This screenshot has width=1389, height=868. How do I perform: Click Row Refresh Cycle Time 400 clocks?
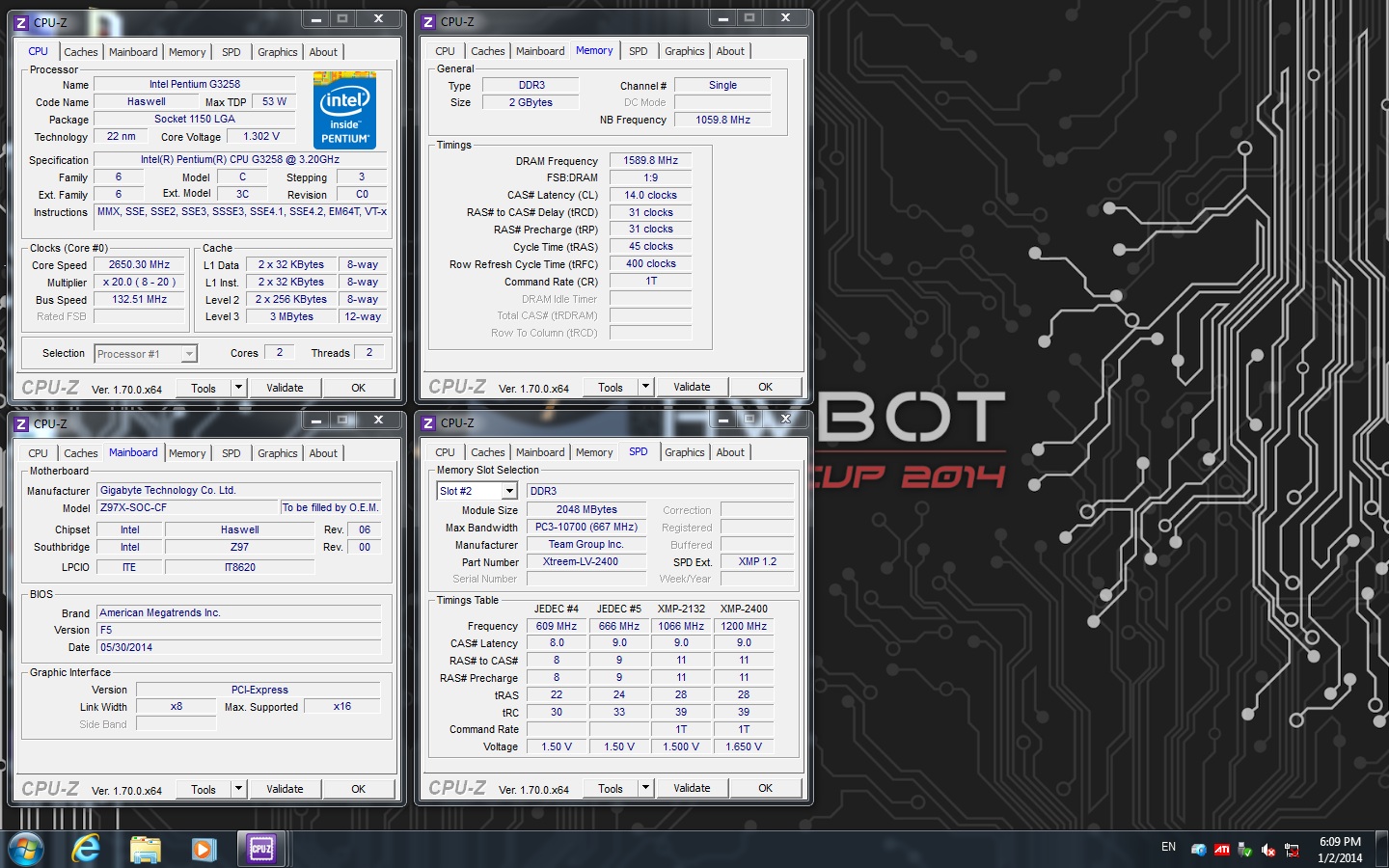[x=650, y=264]
